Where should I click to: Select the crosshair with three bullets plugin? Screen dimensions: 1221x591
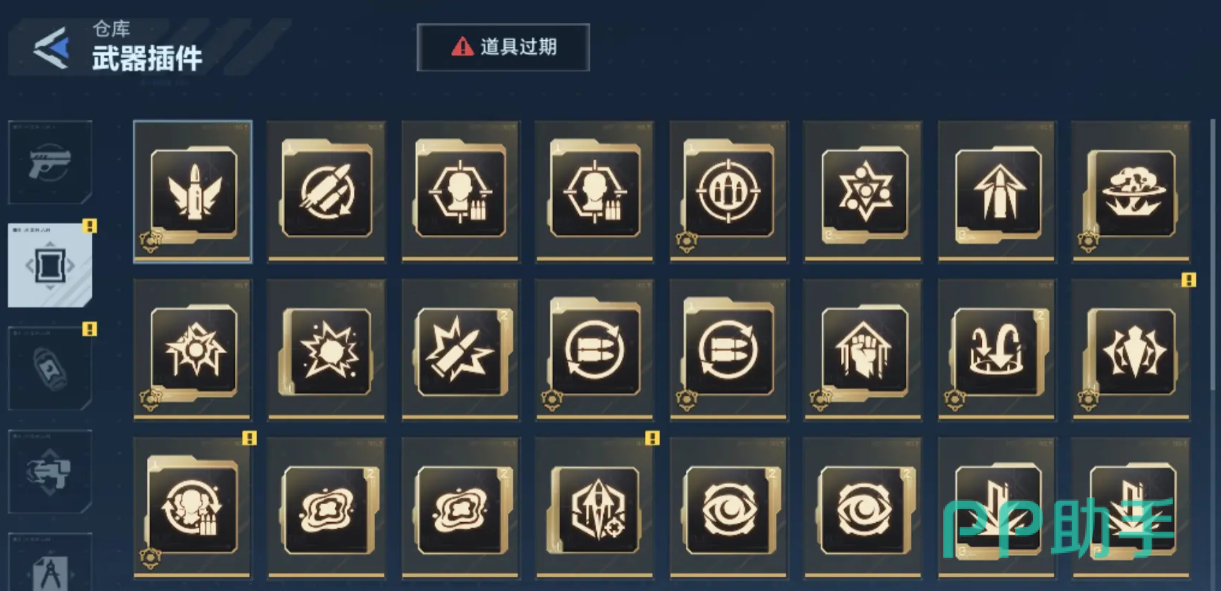pyautogui.click(x=729, y=192)
